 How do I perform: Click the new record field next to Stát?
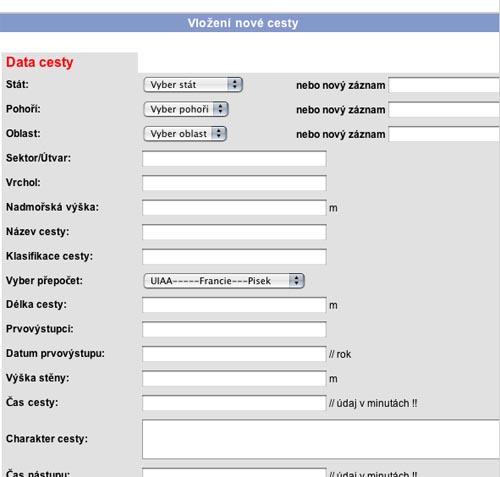tap(444, 85)
